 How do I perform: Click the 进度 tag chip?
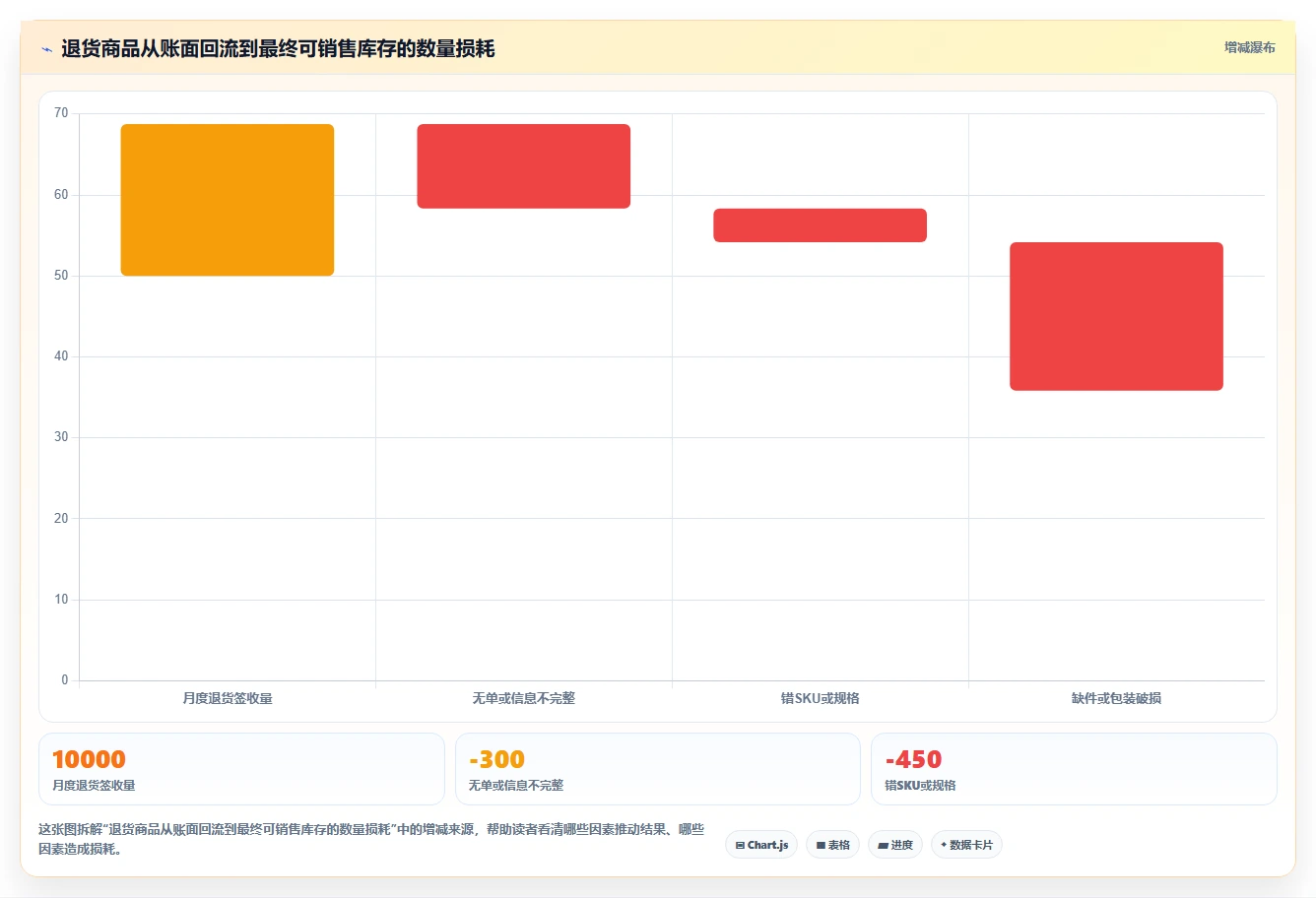pyautogui.click(x=895, y=845)
